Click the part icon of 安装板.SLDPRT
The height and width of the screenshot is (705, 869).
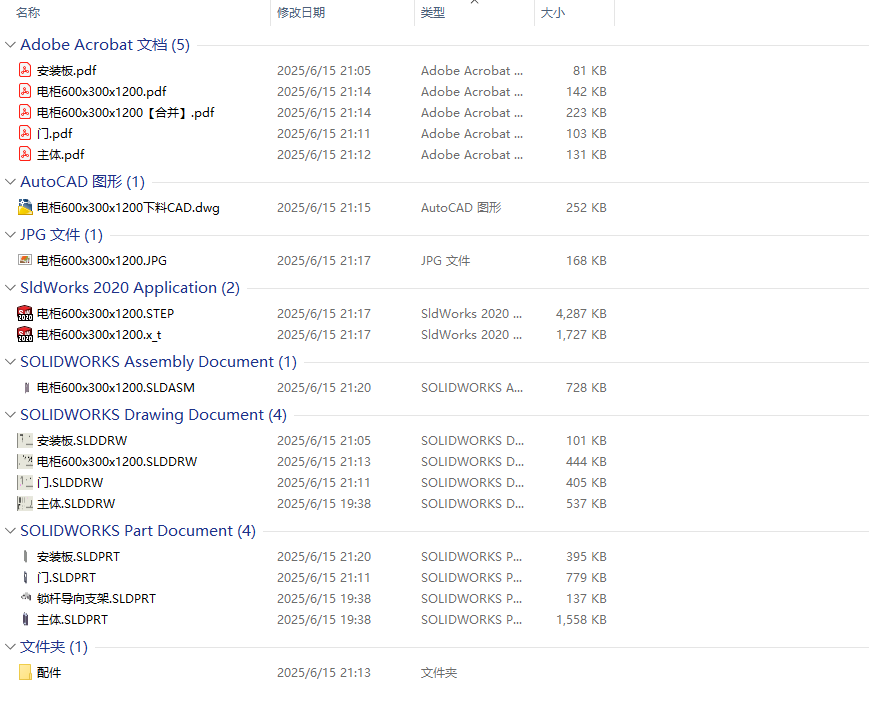(25, 556)
